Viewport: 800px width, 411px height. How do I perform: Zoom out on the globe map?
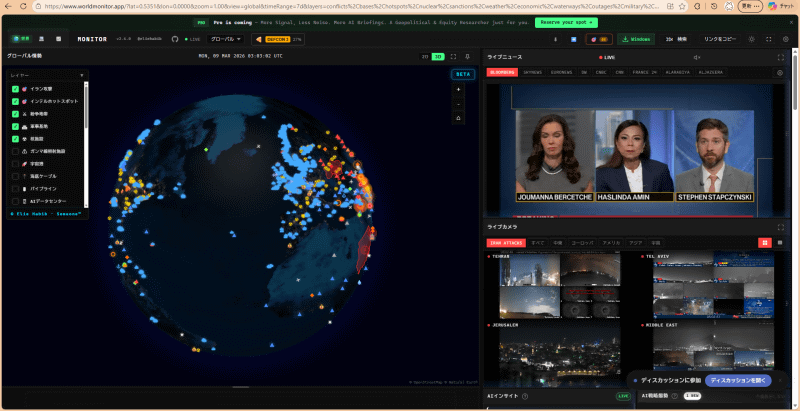458,104
